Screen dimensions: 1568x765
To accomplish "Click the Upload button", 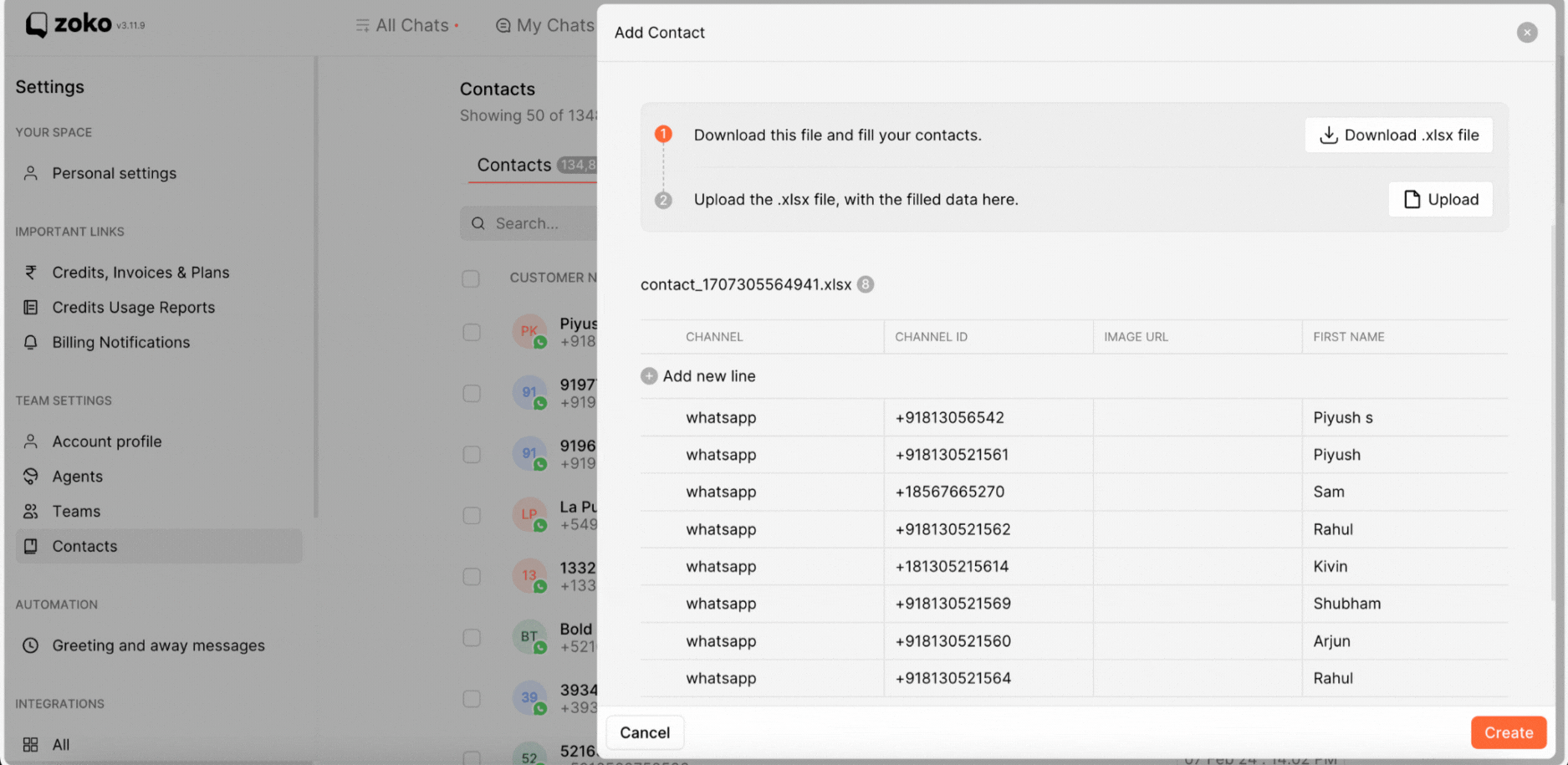I will pyautogui.click(x=1440, y=199).
